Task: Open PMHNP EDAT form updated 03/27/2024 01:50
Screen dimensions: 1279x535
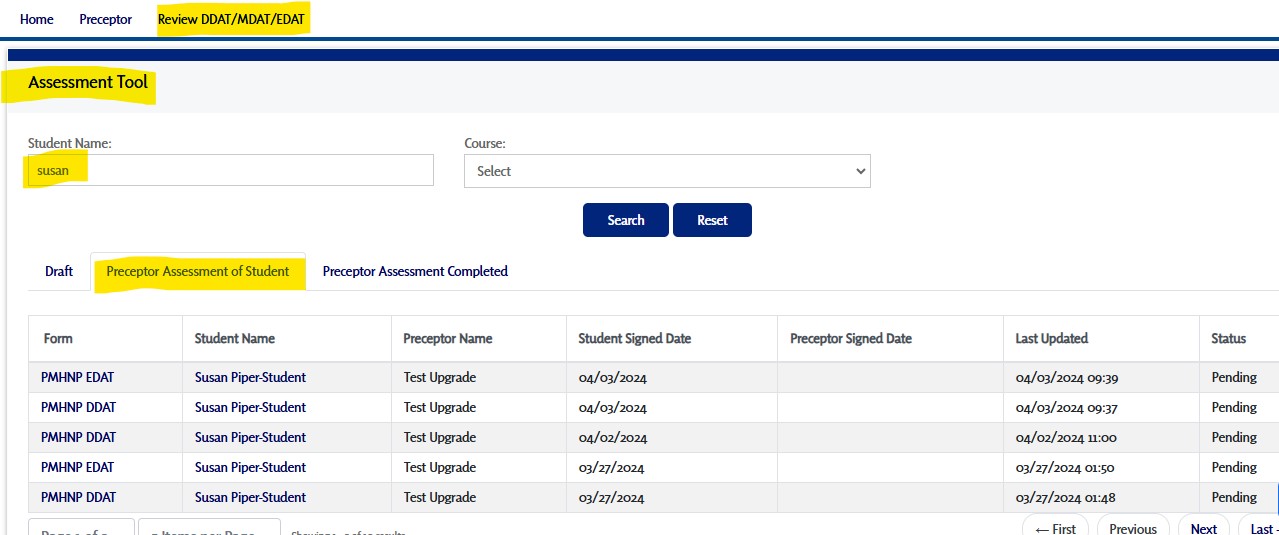Action: coord(77,467)
